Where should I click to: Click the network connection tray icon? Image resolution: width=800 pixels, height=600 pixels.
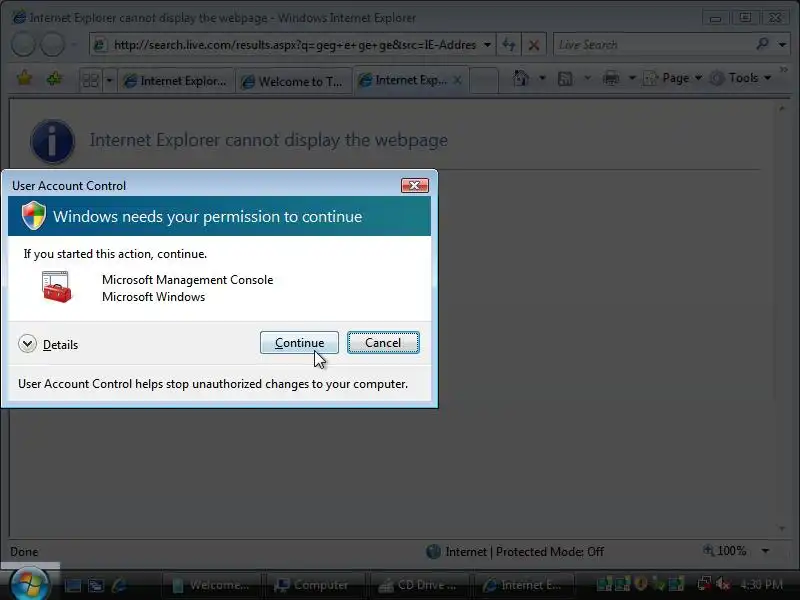(705, 583)
